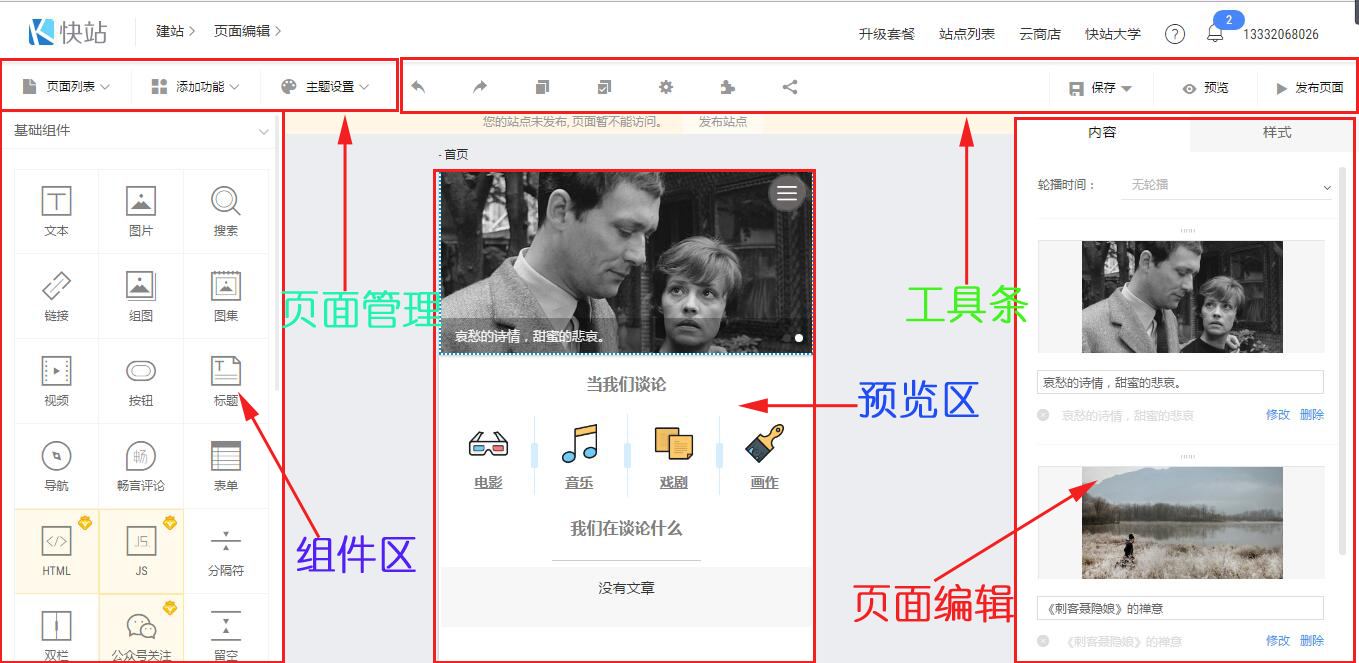Open the hamburger menu on preview banner
The image size is (1359, 663).
[x=787, y=193]
